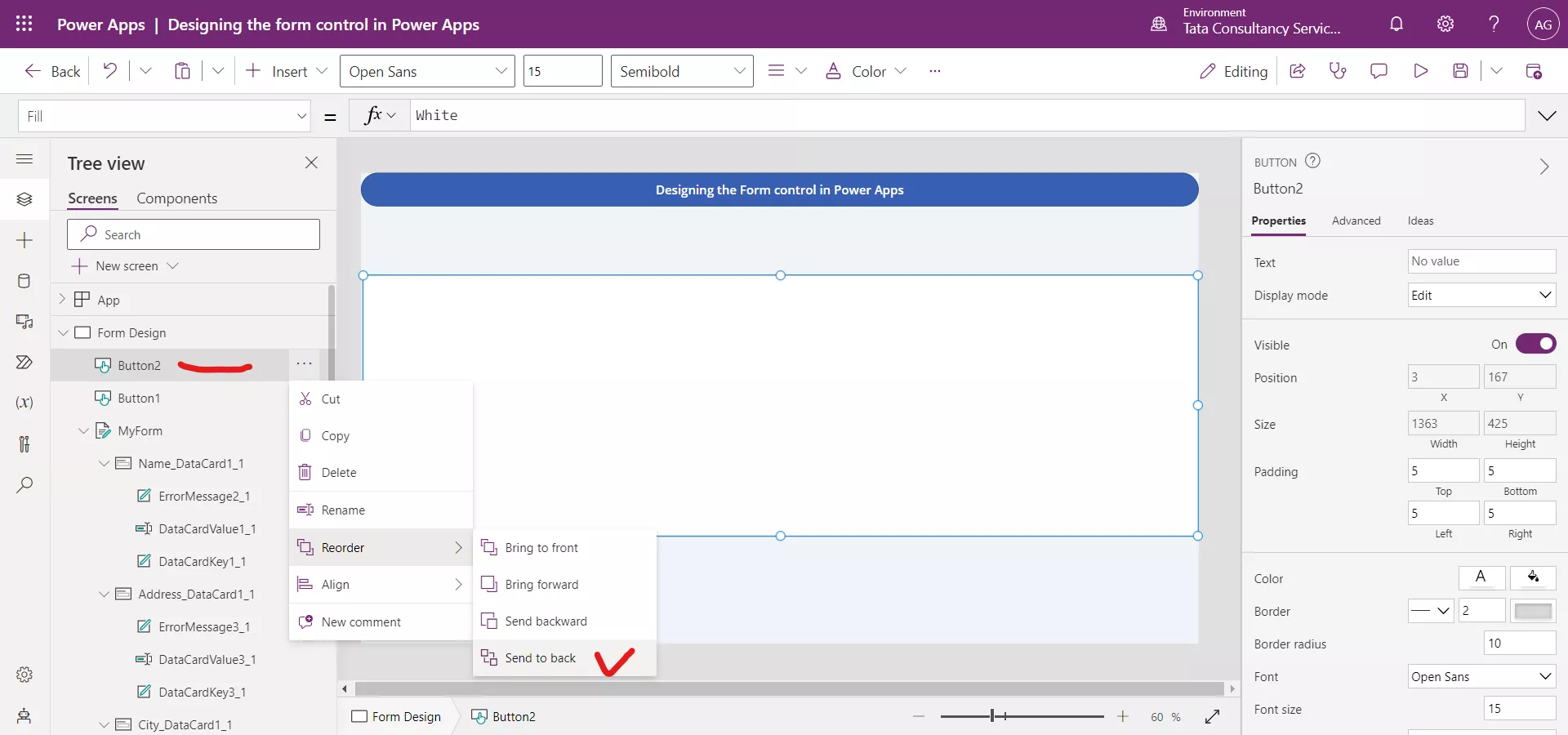Open the Search panel in left rail
The height and width of the screenshot is (735, 1568).
point(24,485)
